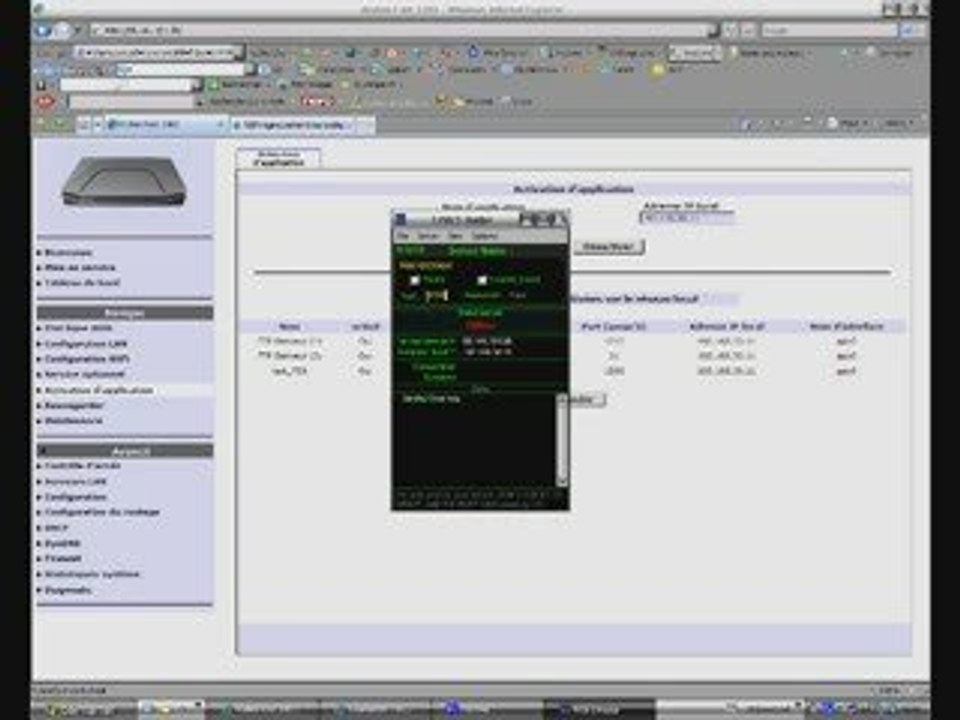Image resolution: width=960 pixels, height=720 pixels.
Task: Click the router device image
Action: pos(124,181)
